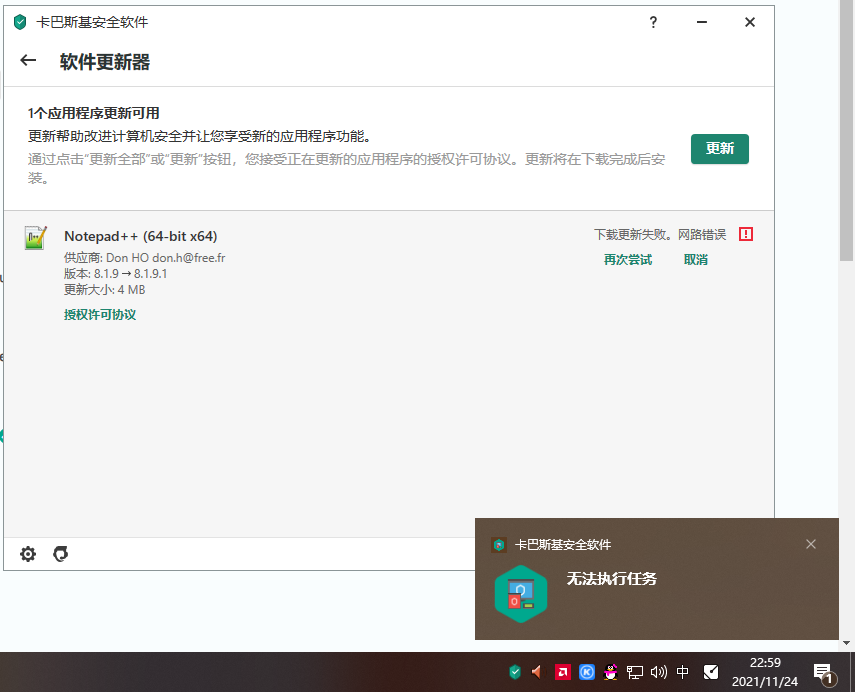Open the Action Center notifications icon
This screenshot has width=855, height=692.
(823, 673)
